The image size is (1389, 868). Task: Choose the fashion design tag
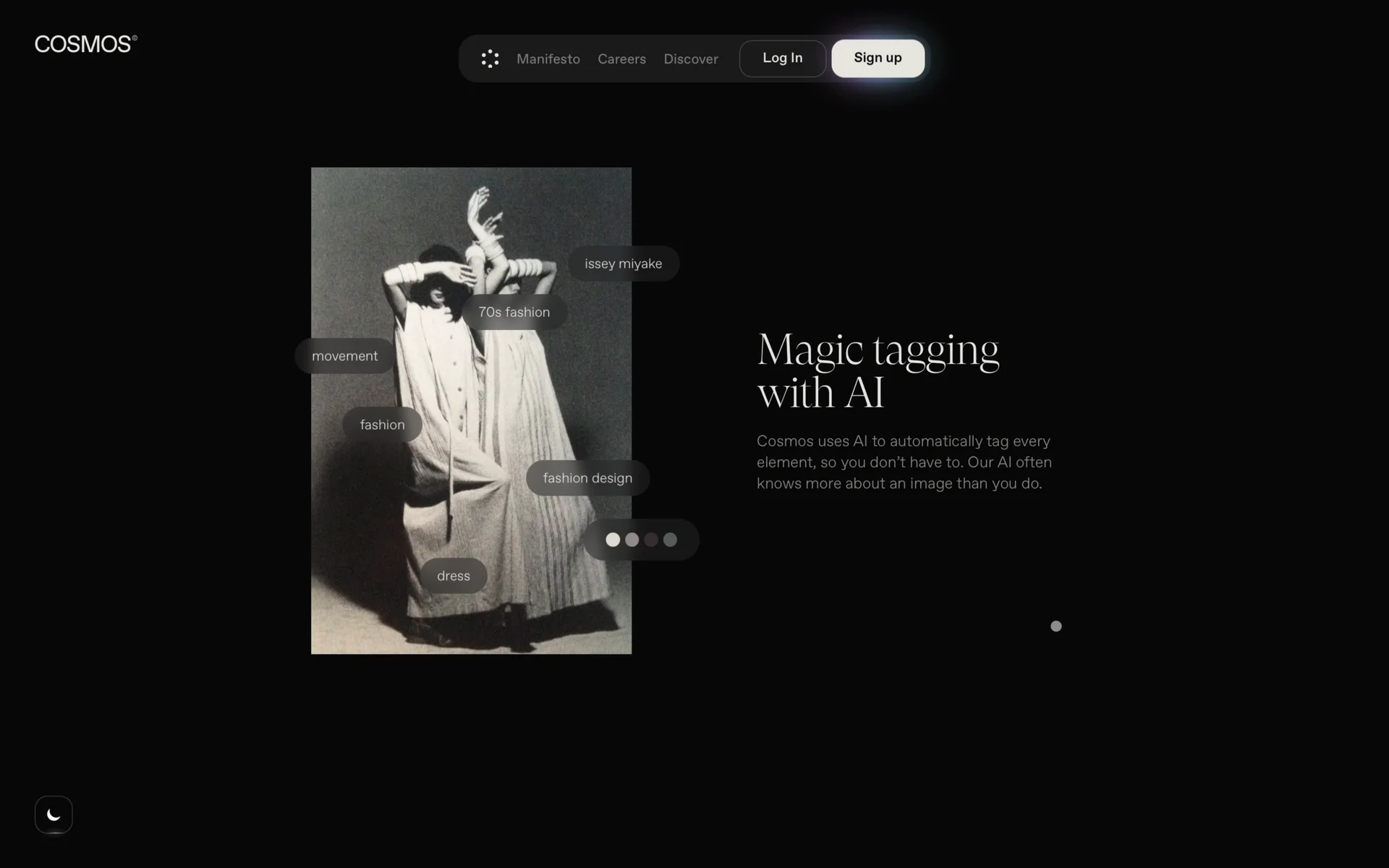587,478
